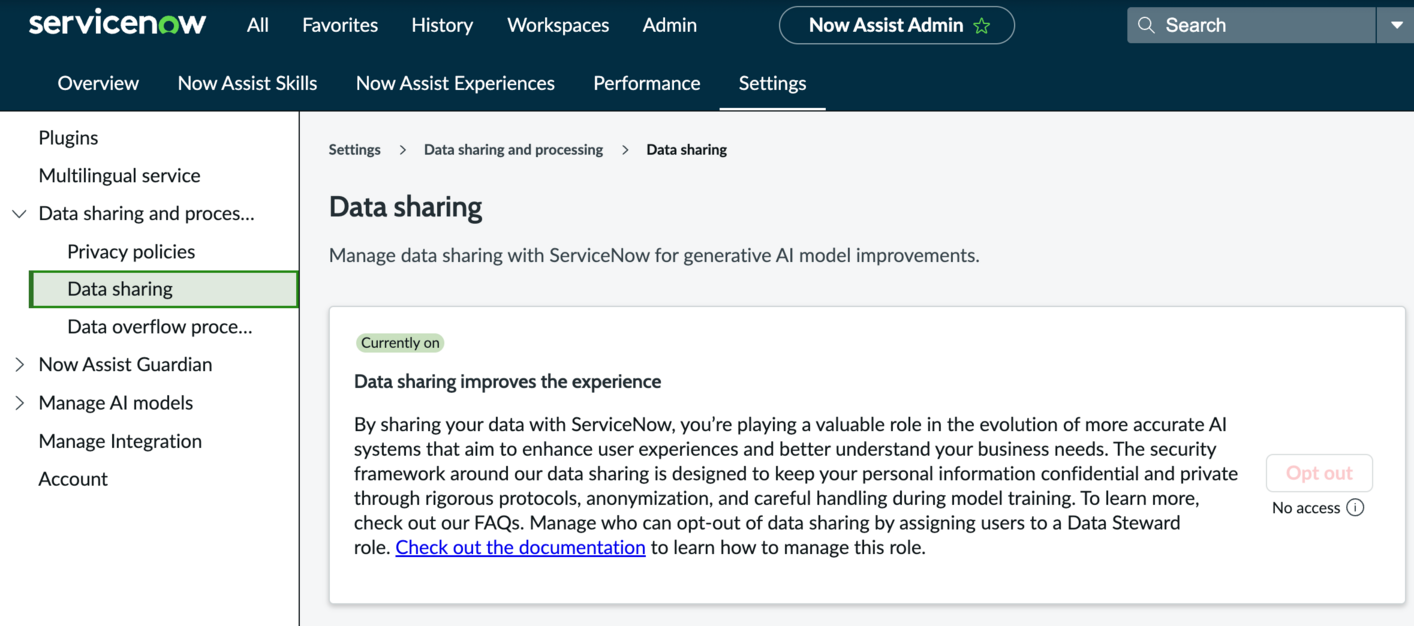Switch to Now Assist Experiences tab
The height and width of the screenshot is (626, 1414).
click(455, 83)
